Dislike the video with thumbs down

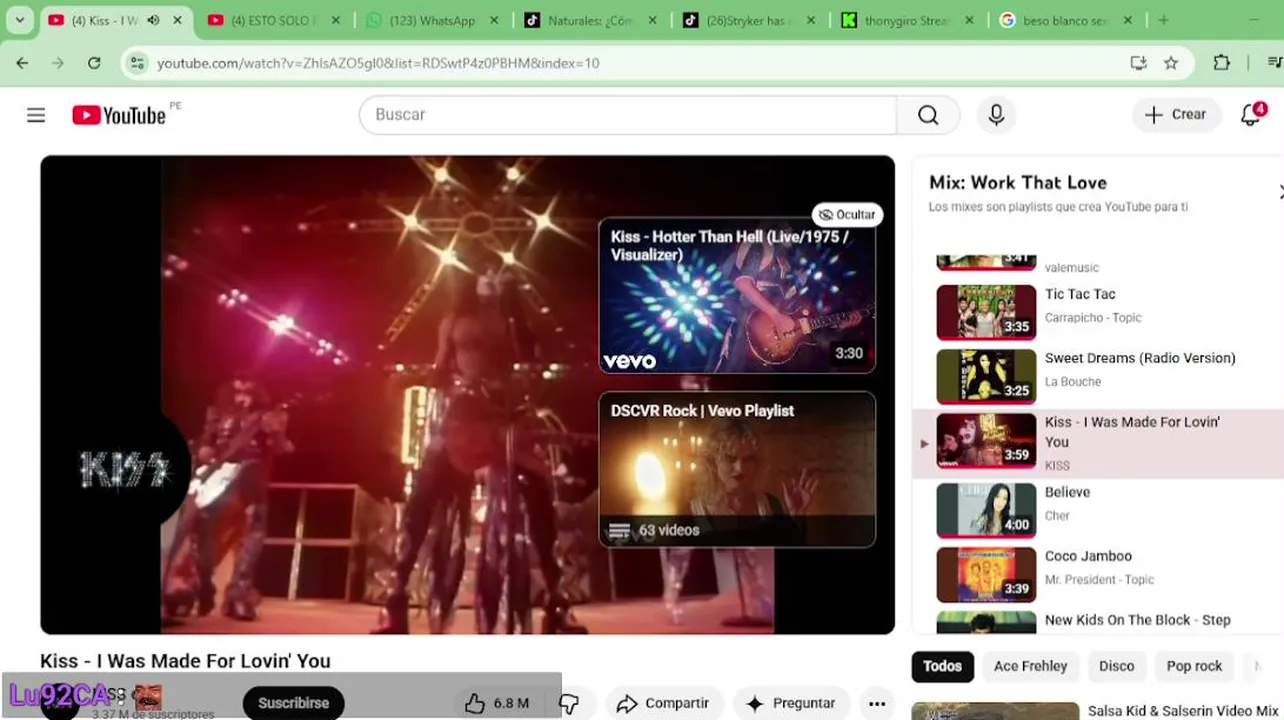(x=569, y=703)
